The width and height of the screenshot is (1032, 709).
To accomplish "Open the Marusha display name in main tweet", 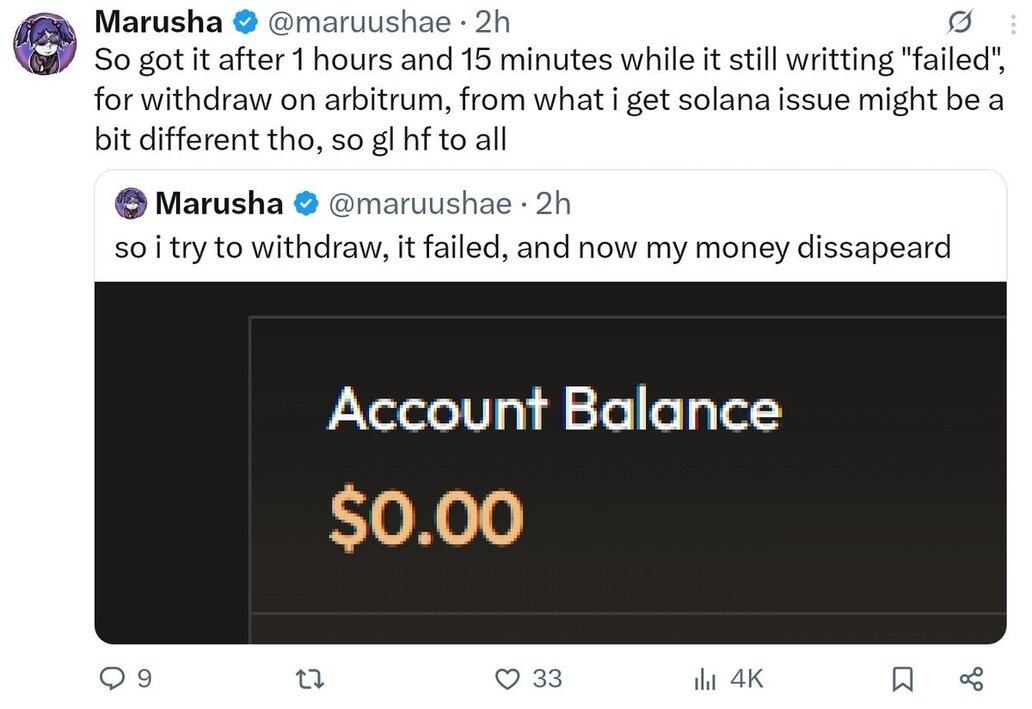I will 159,22.
